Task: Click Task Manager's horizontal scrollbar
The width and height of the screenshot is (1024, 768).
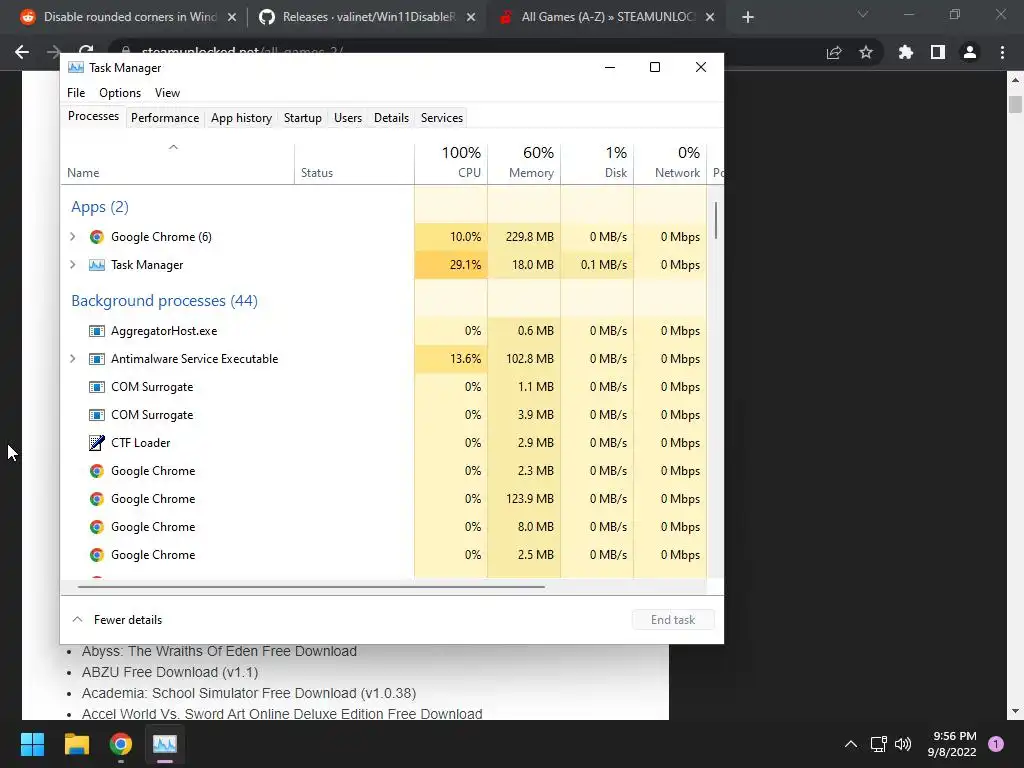Action: [x=311, y=586]
